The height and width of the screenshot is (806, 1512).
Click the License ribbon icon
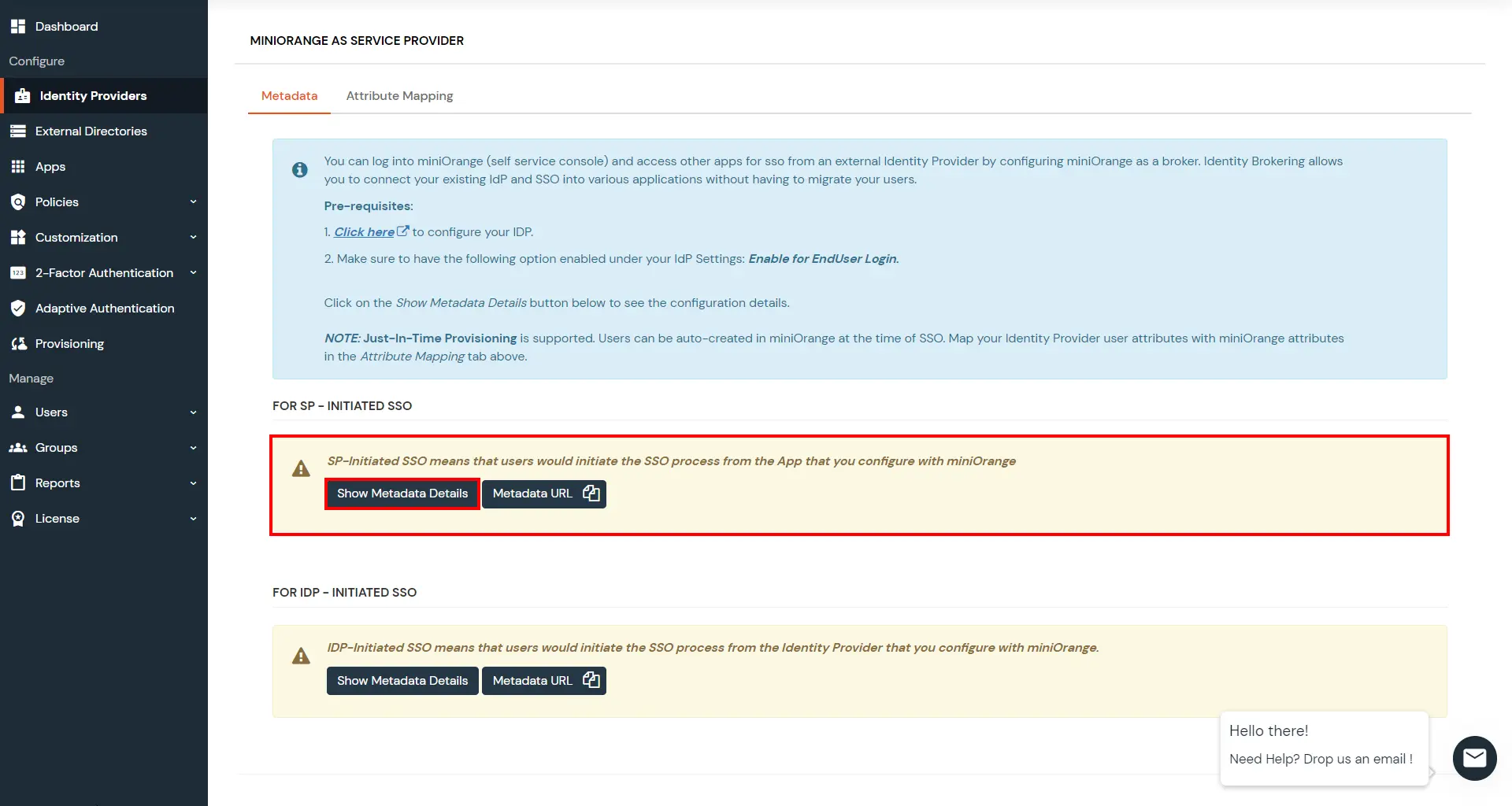pos(18,518)
